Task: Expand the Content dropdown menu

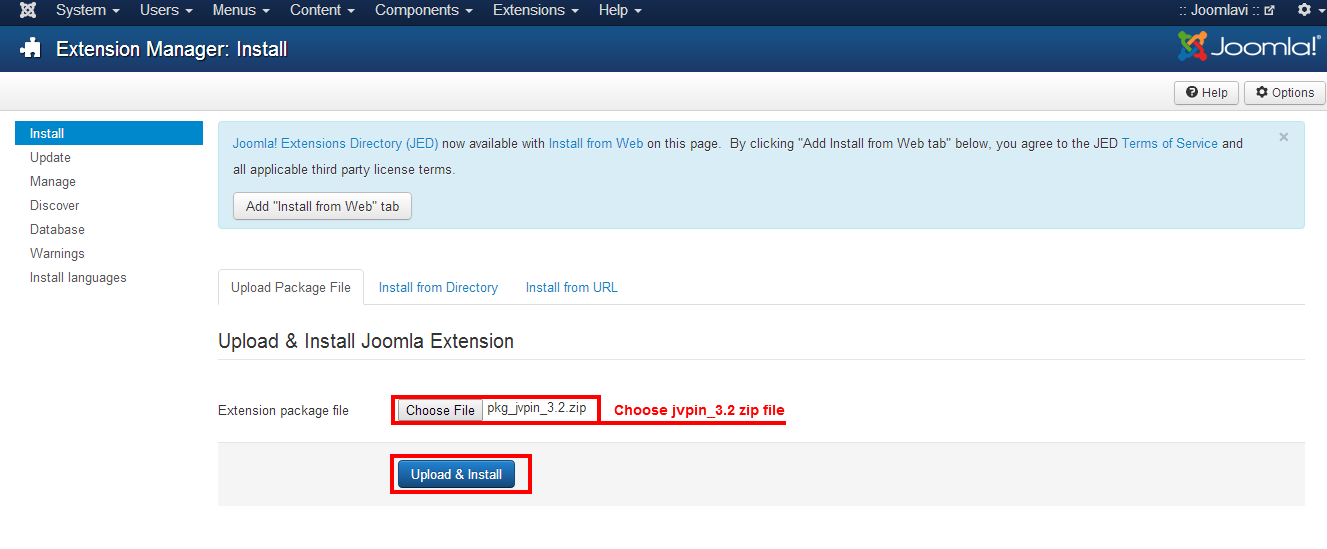Action: (322, 10)
